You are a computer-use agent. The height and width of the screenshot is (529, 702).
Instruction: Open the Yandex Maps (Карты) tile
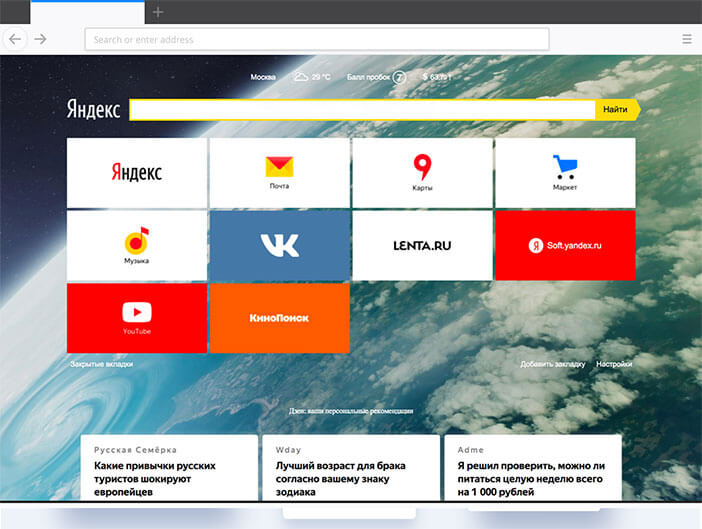422,172
